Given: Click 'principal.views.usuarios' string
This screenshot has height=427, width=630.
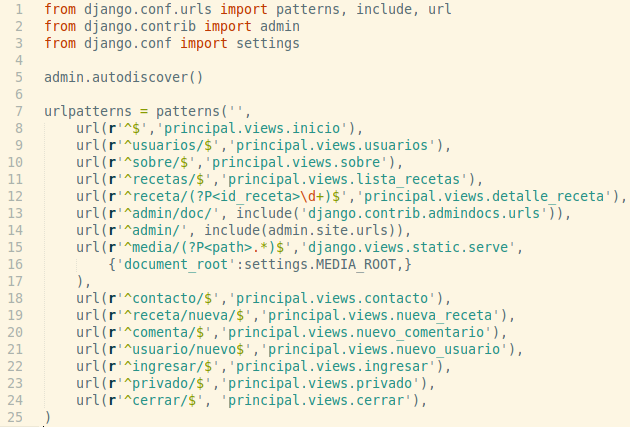Looking at the screenshot, I should click(332, 145).
